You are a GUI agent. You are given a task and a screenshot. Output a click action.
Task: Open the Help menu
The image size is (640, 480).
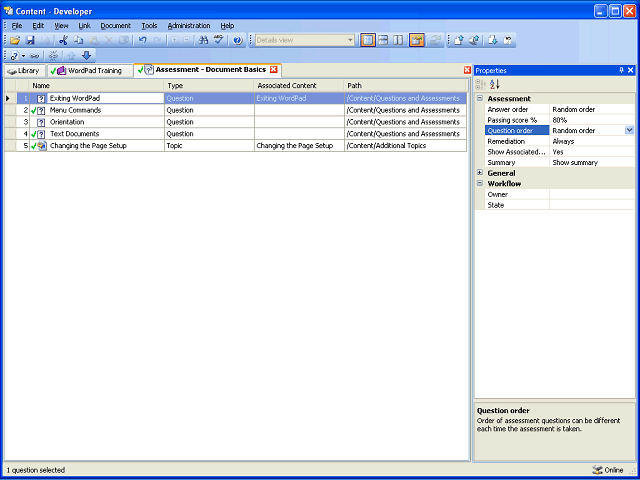pos(227,26)
